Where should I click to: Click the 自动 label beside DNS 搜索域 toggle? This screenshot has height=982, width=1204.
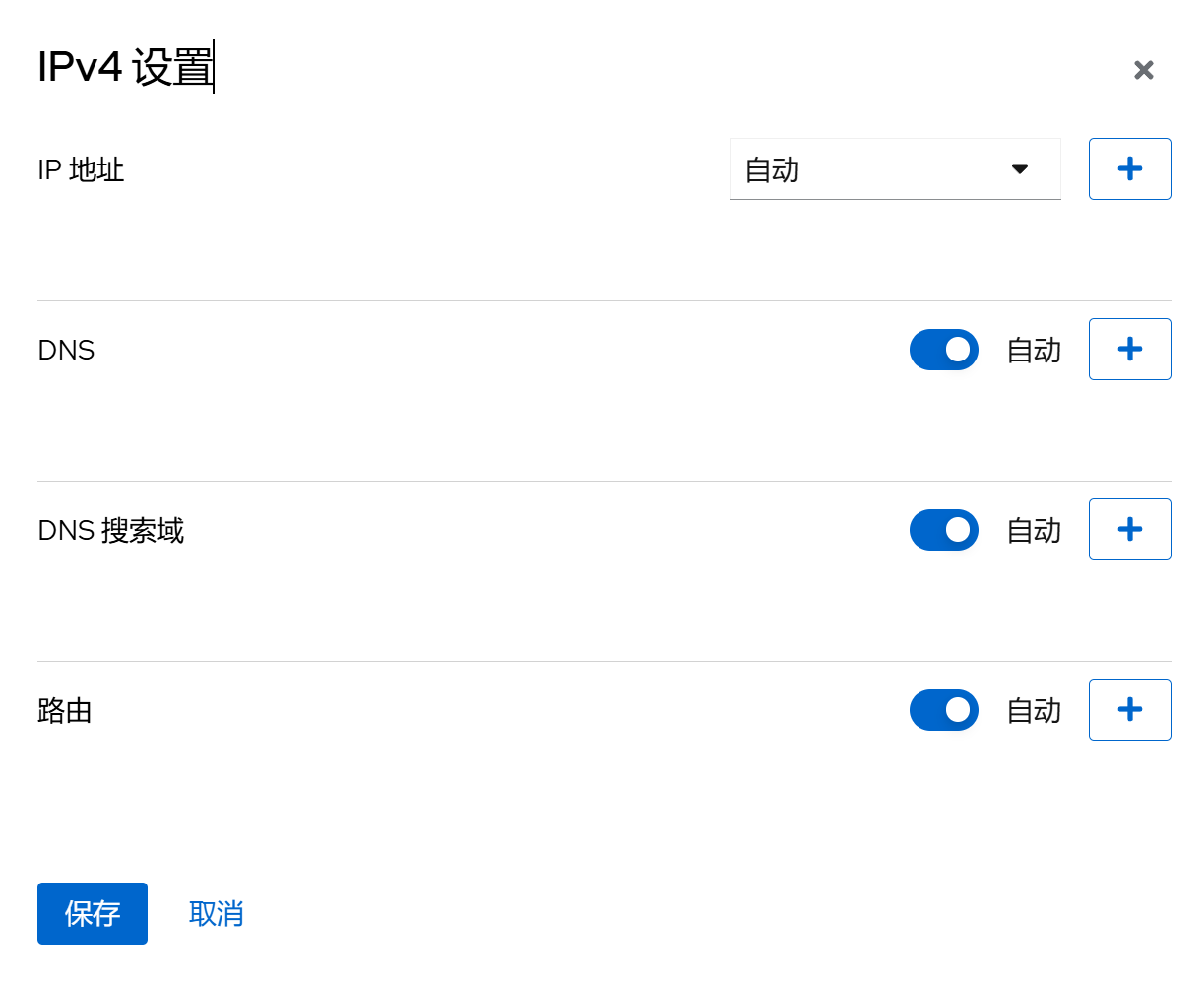coord(1034,531)
